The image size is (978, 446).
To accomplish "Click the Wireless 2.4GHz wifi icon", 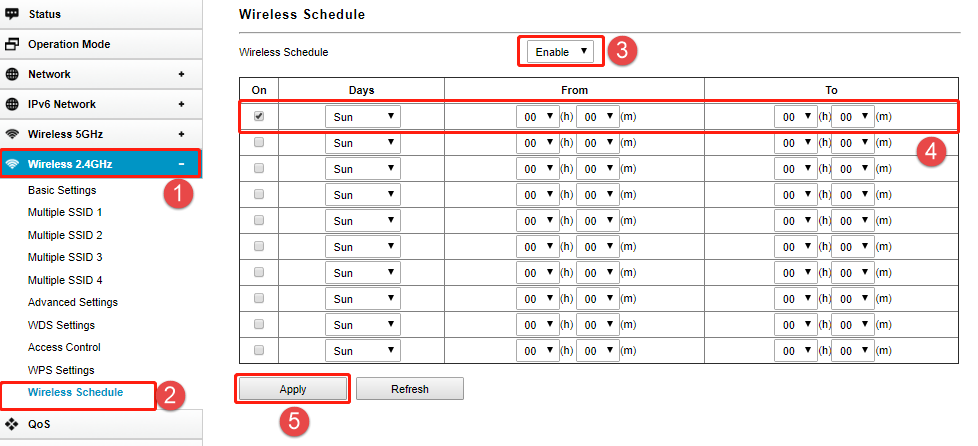I will click(12, 165).
